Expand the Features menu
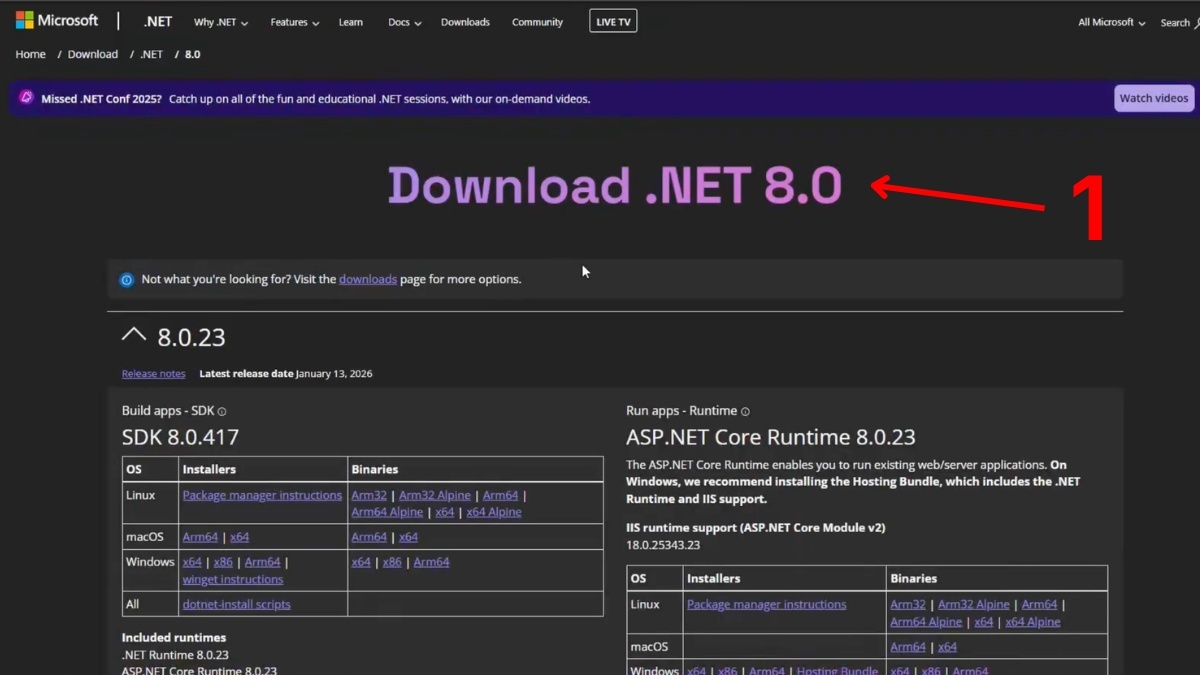This screenshot has width=1200, height=675. click(295, 22)
